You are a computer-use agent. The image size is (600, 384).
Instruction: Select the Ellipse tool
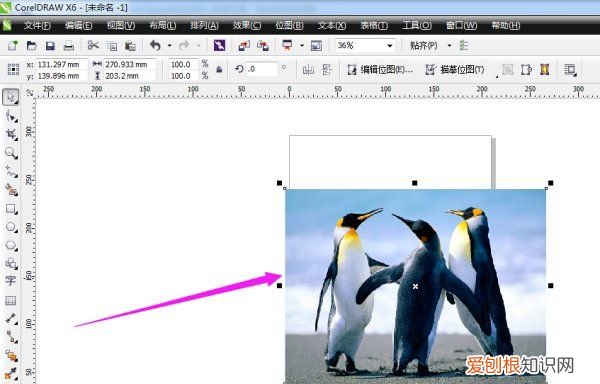[x=11, y=227]
